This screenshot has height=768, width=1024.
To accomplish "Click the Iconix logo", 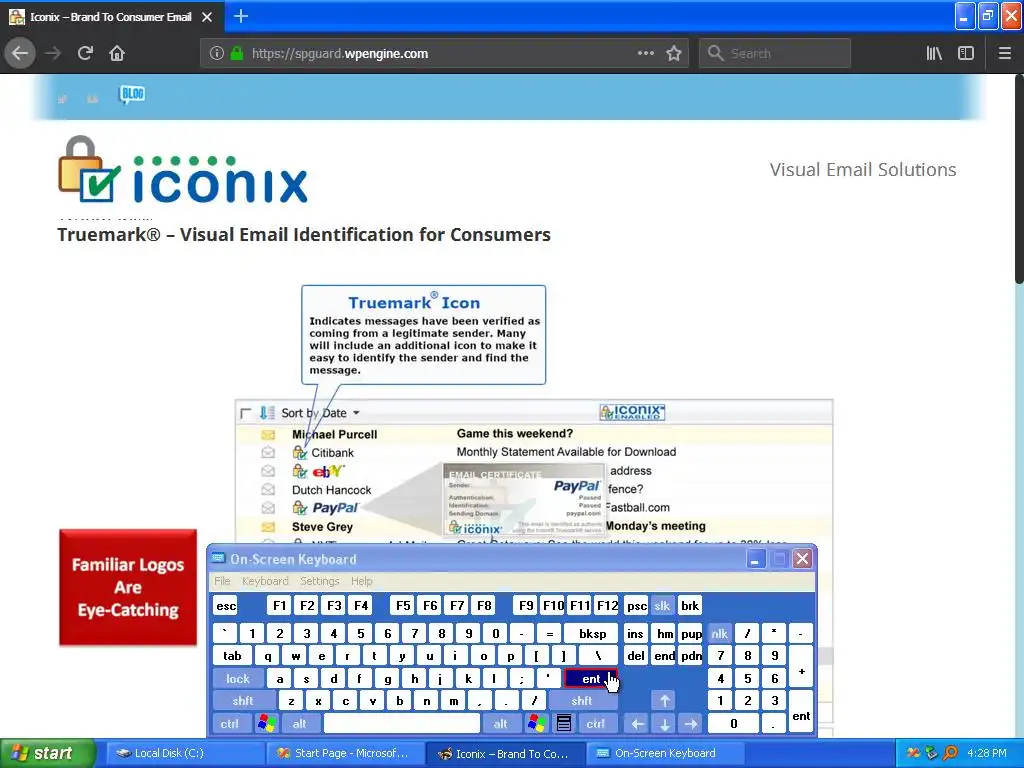I will 183,170.
